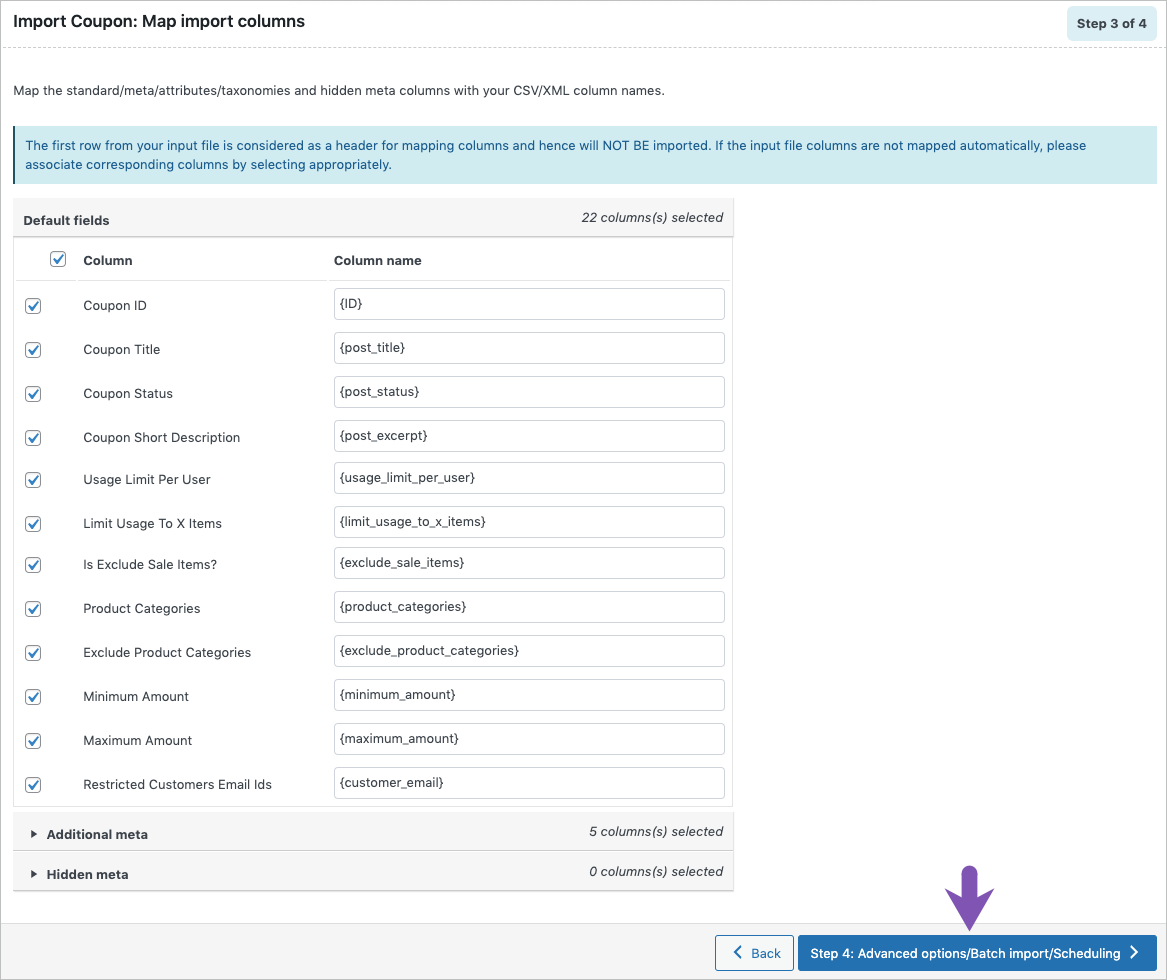The image size is (1167, 980).
Task: Expand the Hidden meta section
Action: pos(87,873)
